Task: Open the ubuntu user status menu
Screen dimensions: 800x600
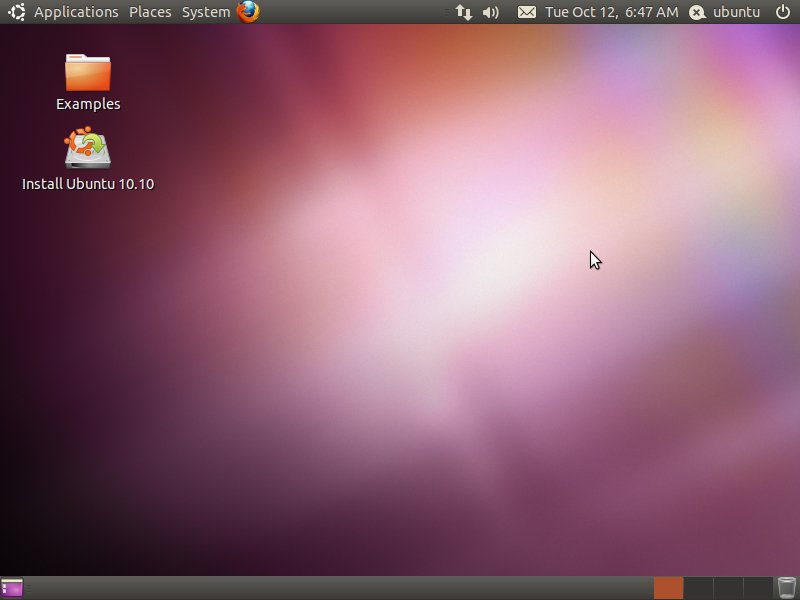Action: pos(724,12)
